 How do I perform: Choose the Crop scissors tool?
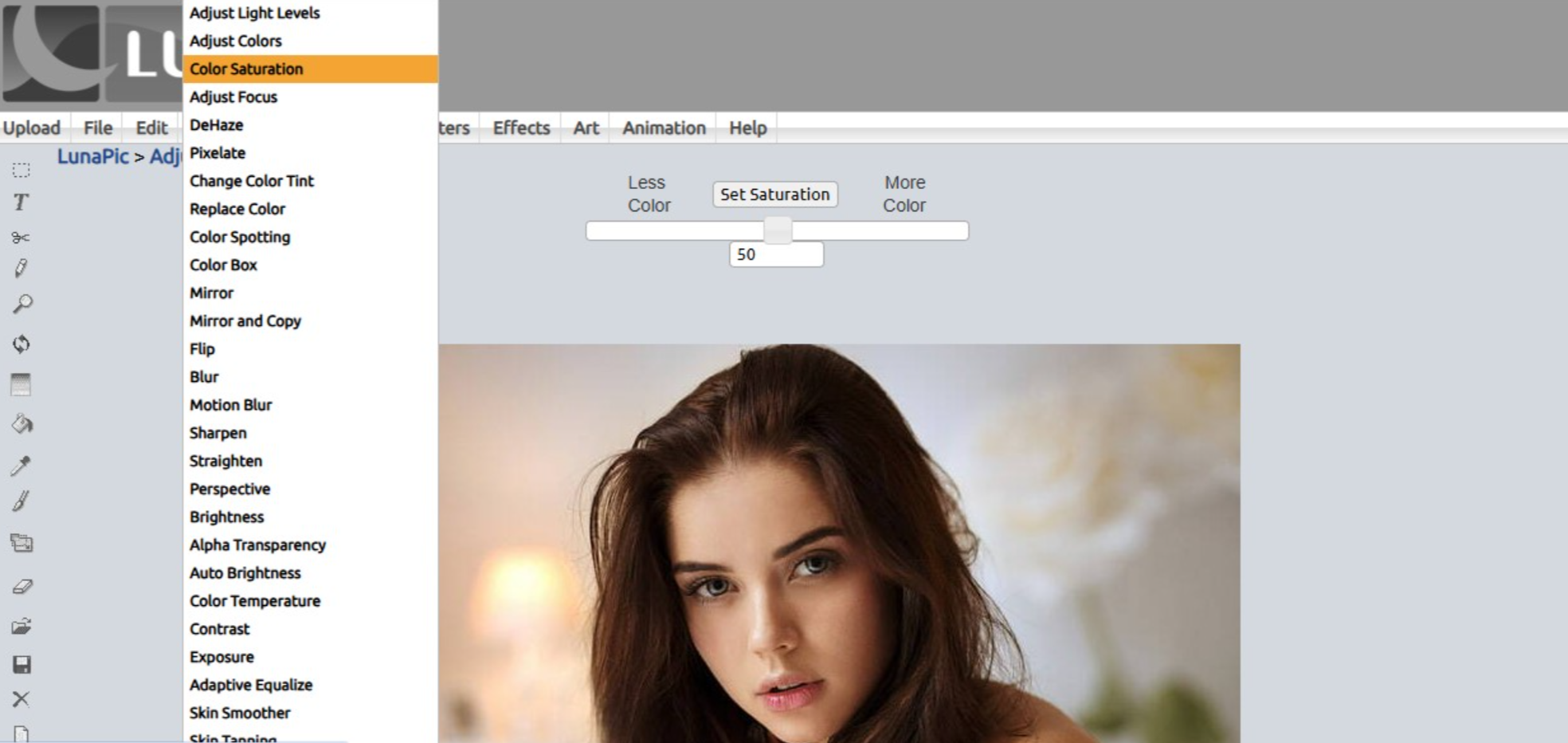[x=22, y=237]
